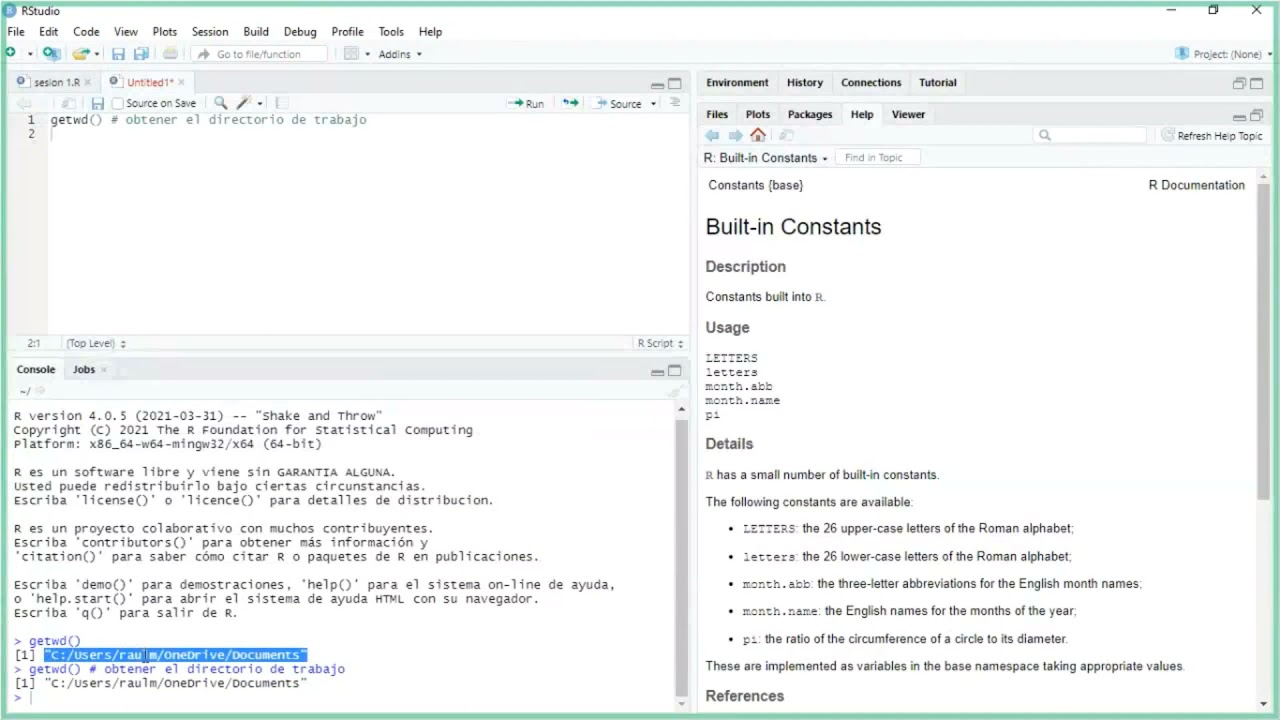
Task: Open the R: Built-in Constants topic dropdown
Action: click(766, 158)
